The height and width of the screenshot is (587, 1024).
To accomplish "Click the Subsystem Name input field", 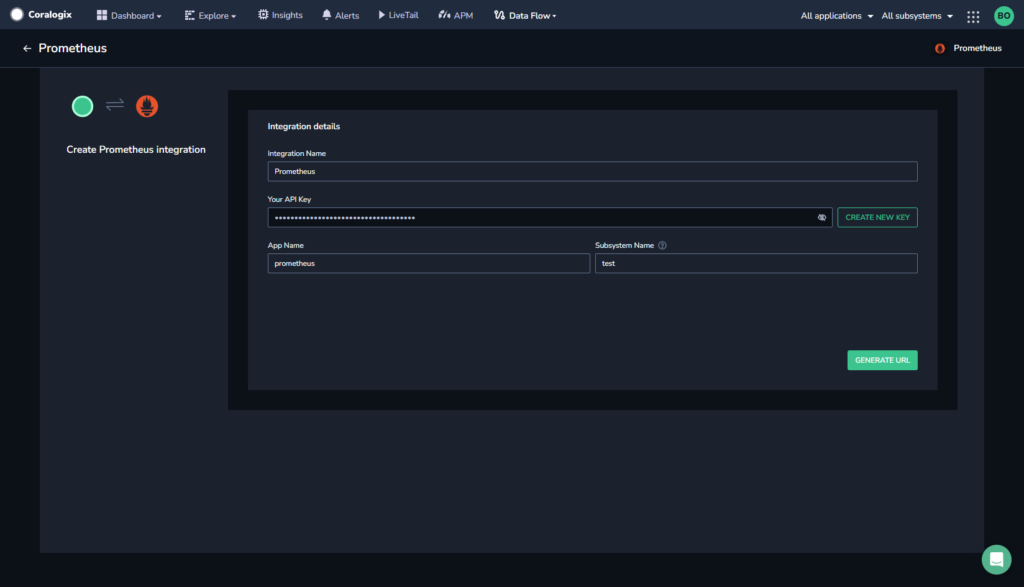I will (756, 263).
